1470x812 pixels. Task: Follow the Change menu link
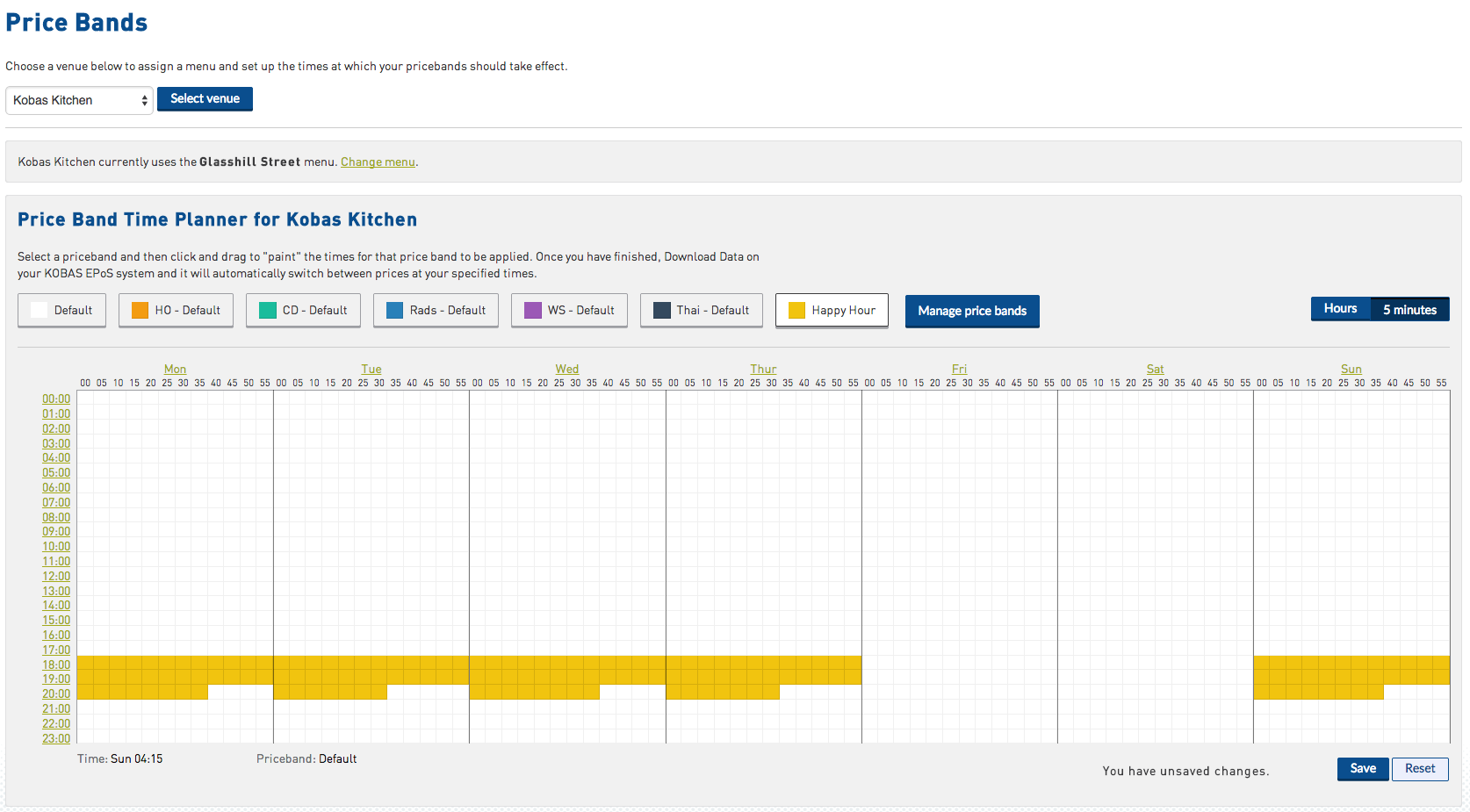[378, 162]
